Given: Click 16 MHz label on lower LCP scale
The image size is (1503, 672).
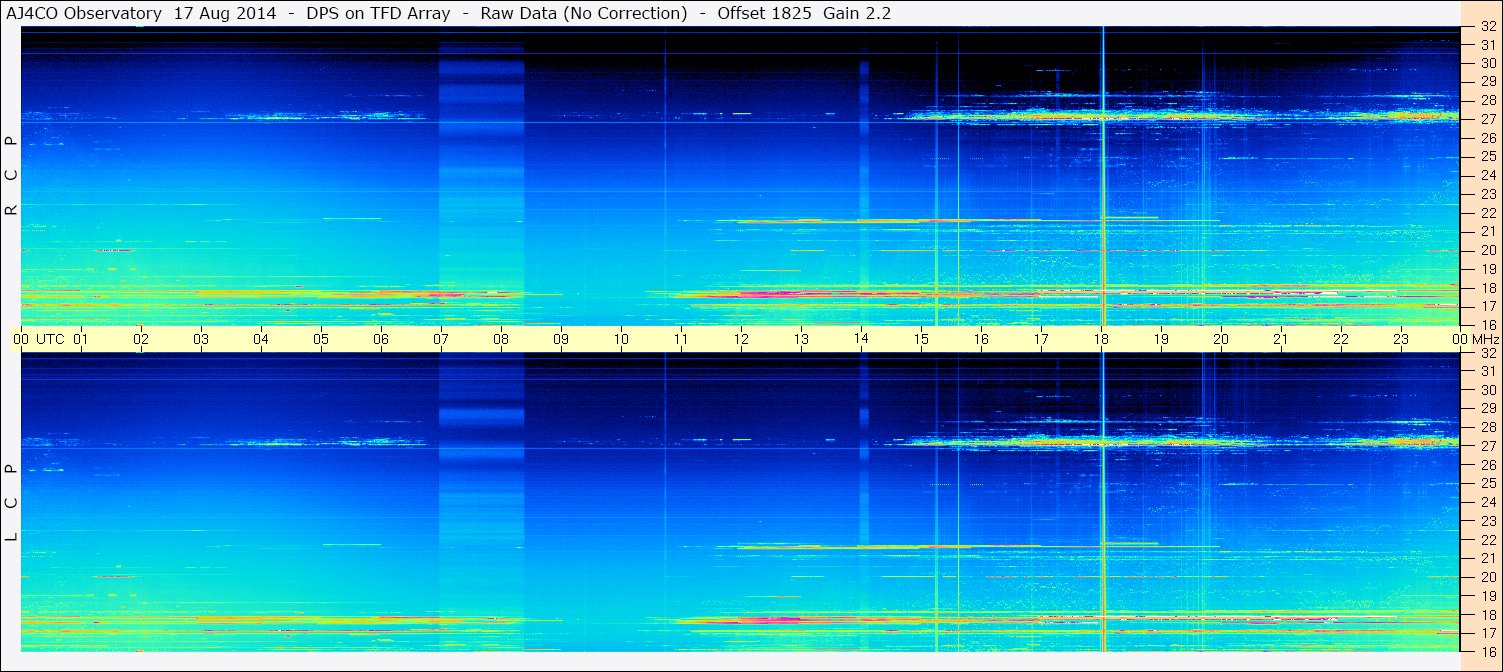Looking at the screenshot, I should tap(1487, 652).
